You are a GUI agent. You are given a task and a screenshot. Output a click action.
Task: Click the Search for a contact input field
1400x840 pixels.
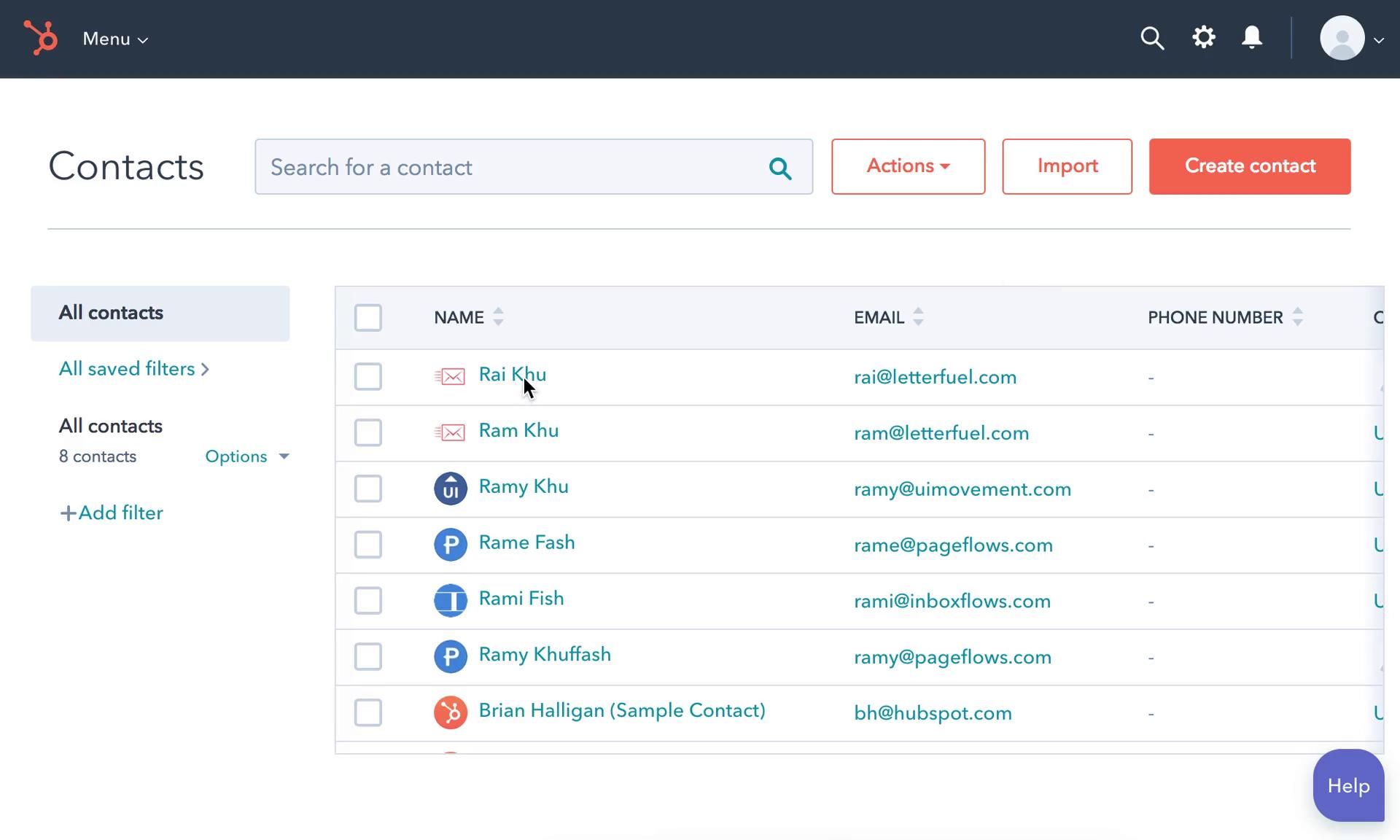[533, 166]
